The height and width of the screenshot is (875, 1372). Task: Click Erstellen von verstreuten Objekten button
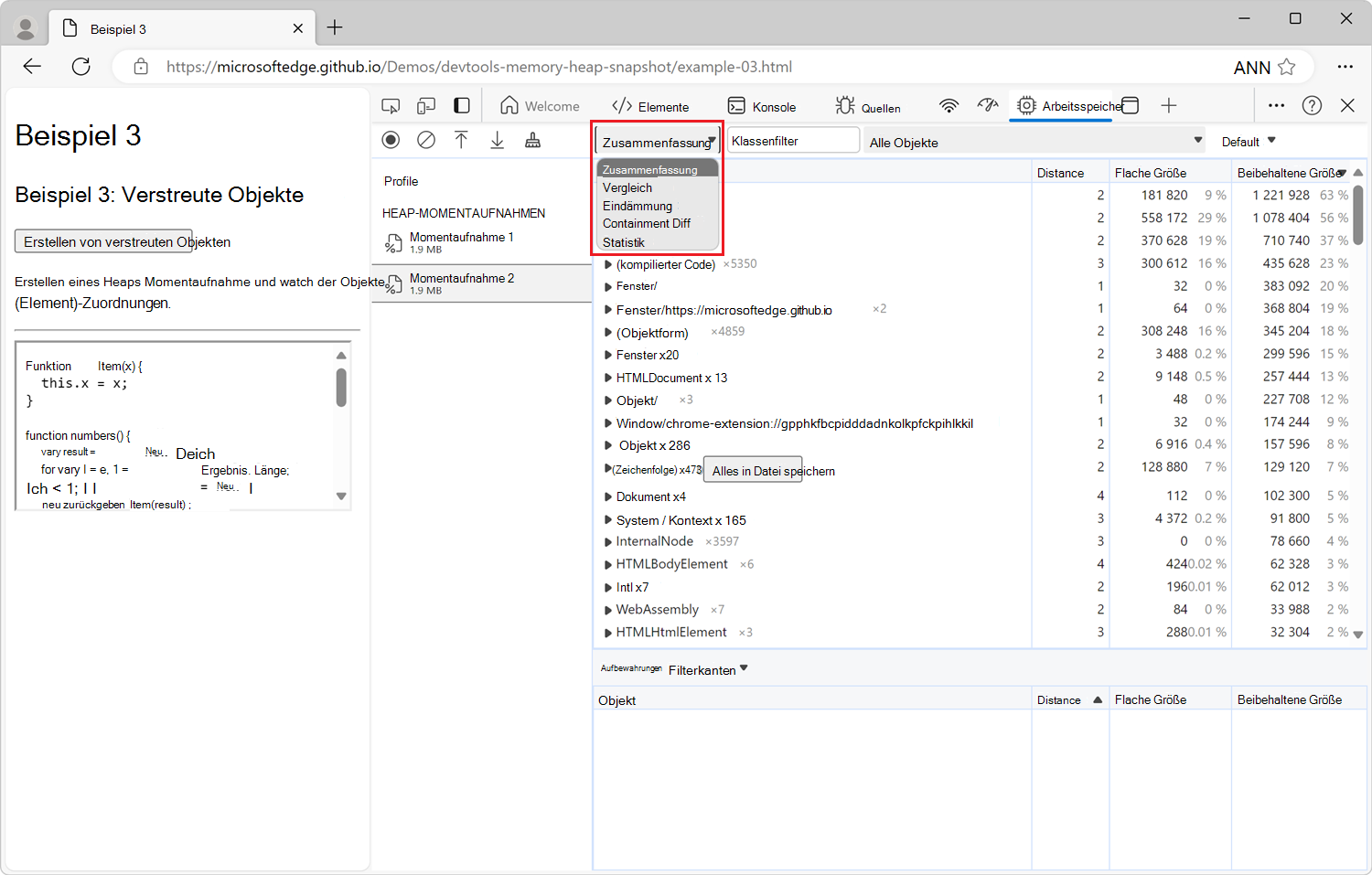(103, 241)
